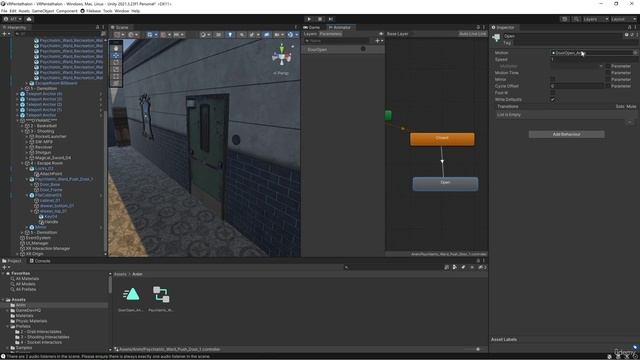Viewport: 640px width, 360px height.
Task: Open the Motion object picker circle
Action: point(635,53)
